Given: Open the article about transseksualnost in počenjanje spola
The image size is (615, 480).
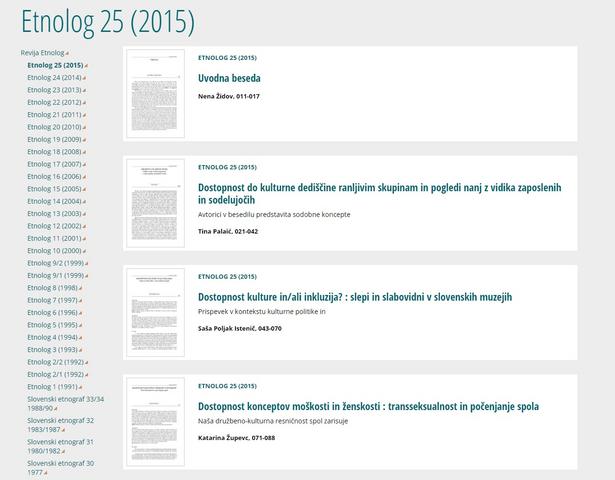Looking at the screenshot, I should [x=368, y=406].
